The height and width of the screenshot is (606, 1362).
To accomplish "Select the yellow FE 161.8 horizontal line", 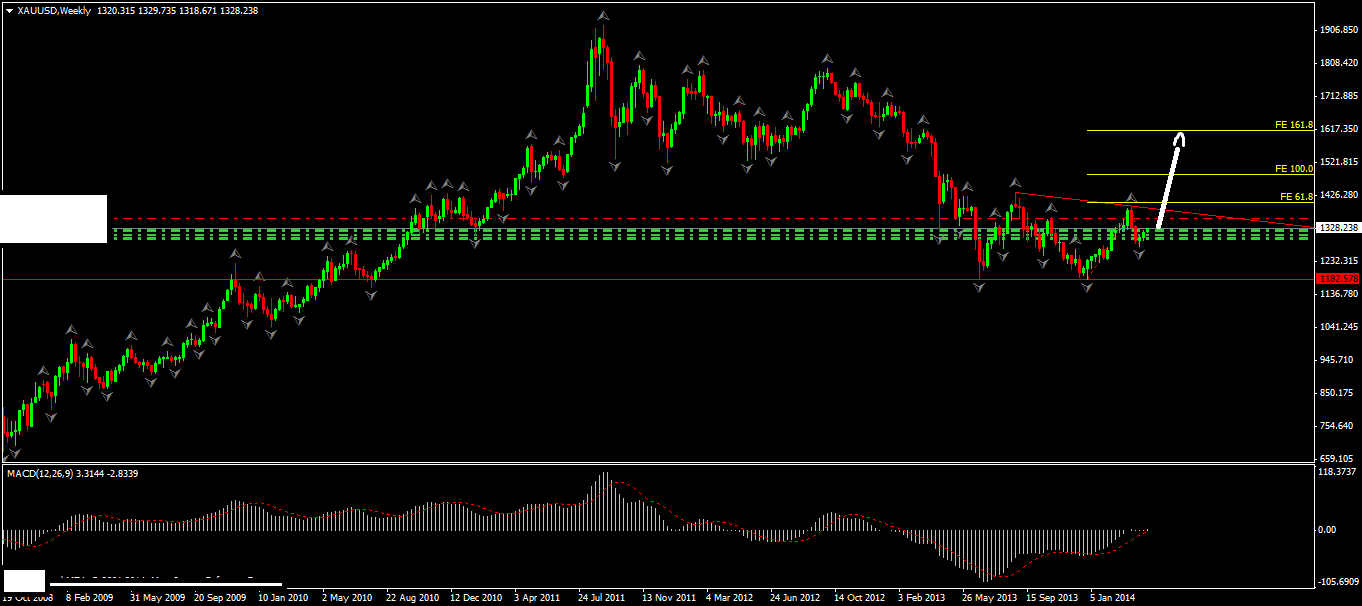I will coord(1200,131).
